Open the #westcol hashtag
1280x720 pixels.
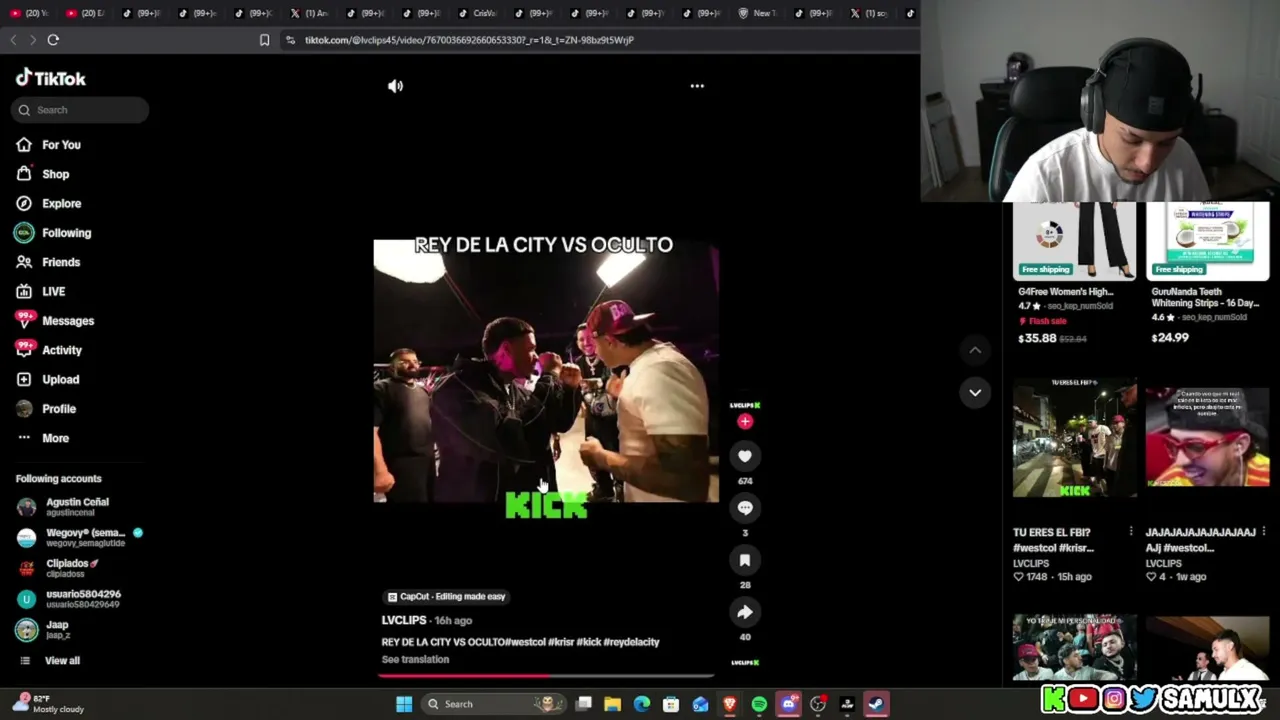pyautogui.click(x=526, y=642)
